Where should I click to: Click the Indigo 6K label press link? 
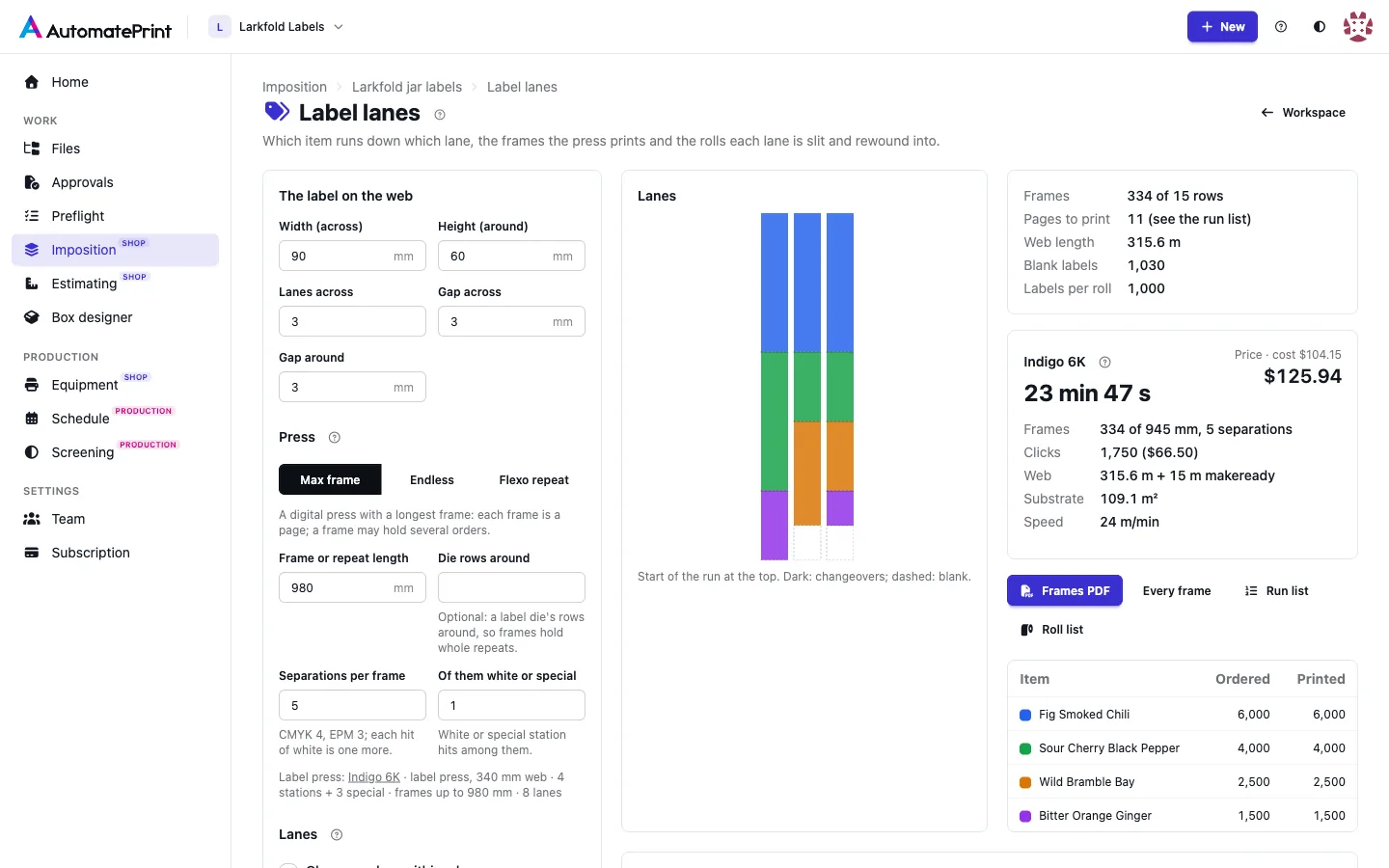373,777
